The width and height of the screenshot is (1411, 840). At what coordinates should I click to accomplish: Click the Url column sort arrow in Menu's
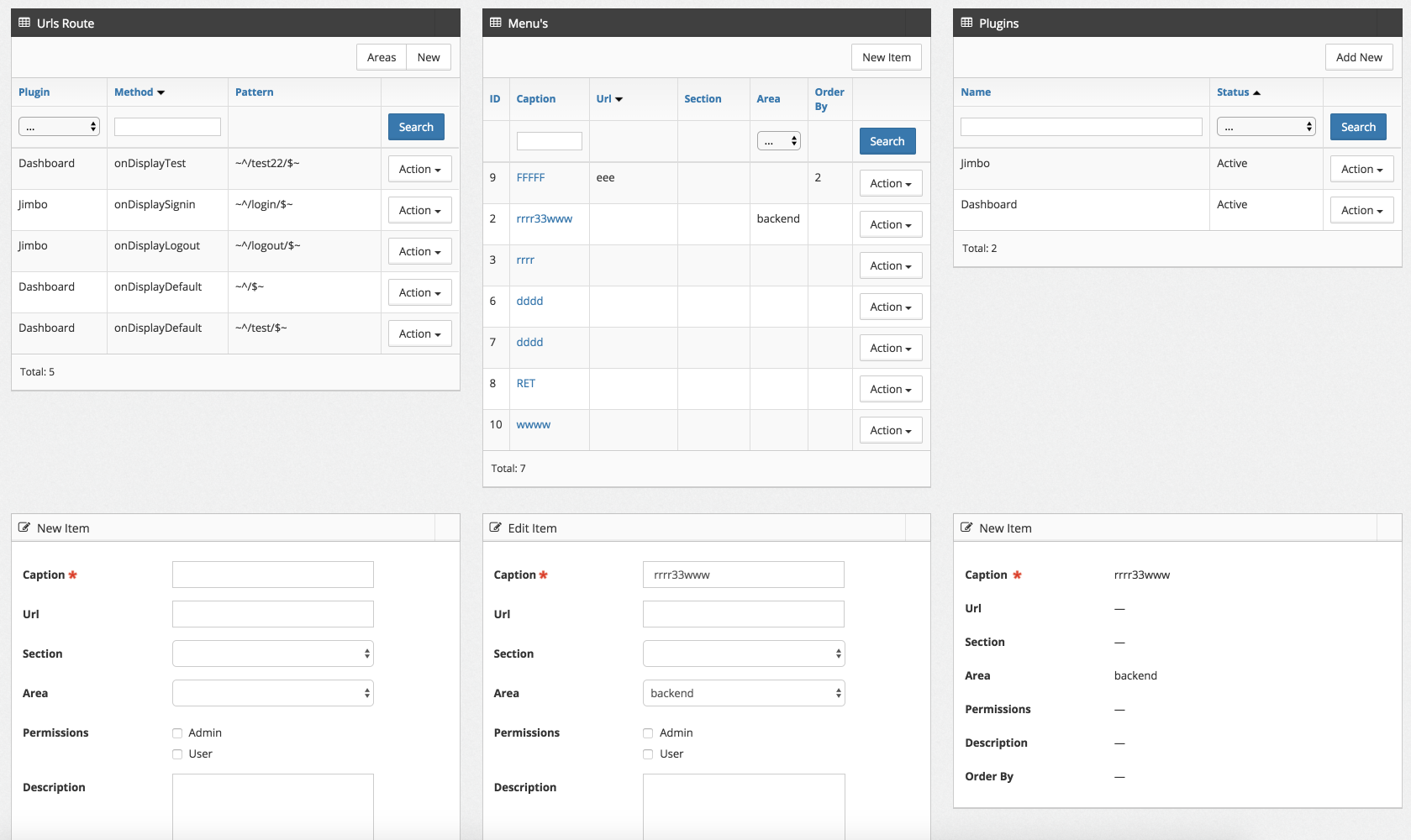click(620, 98)
